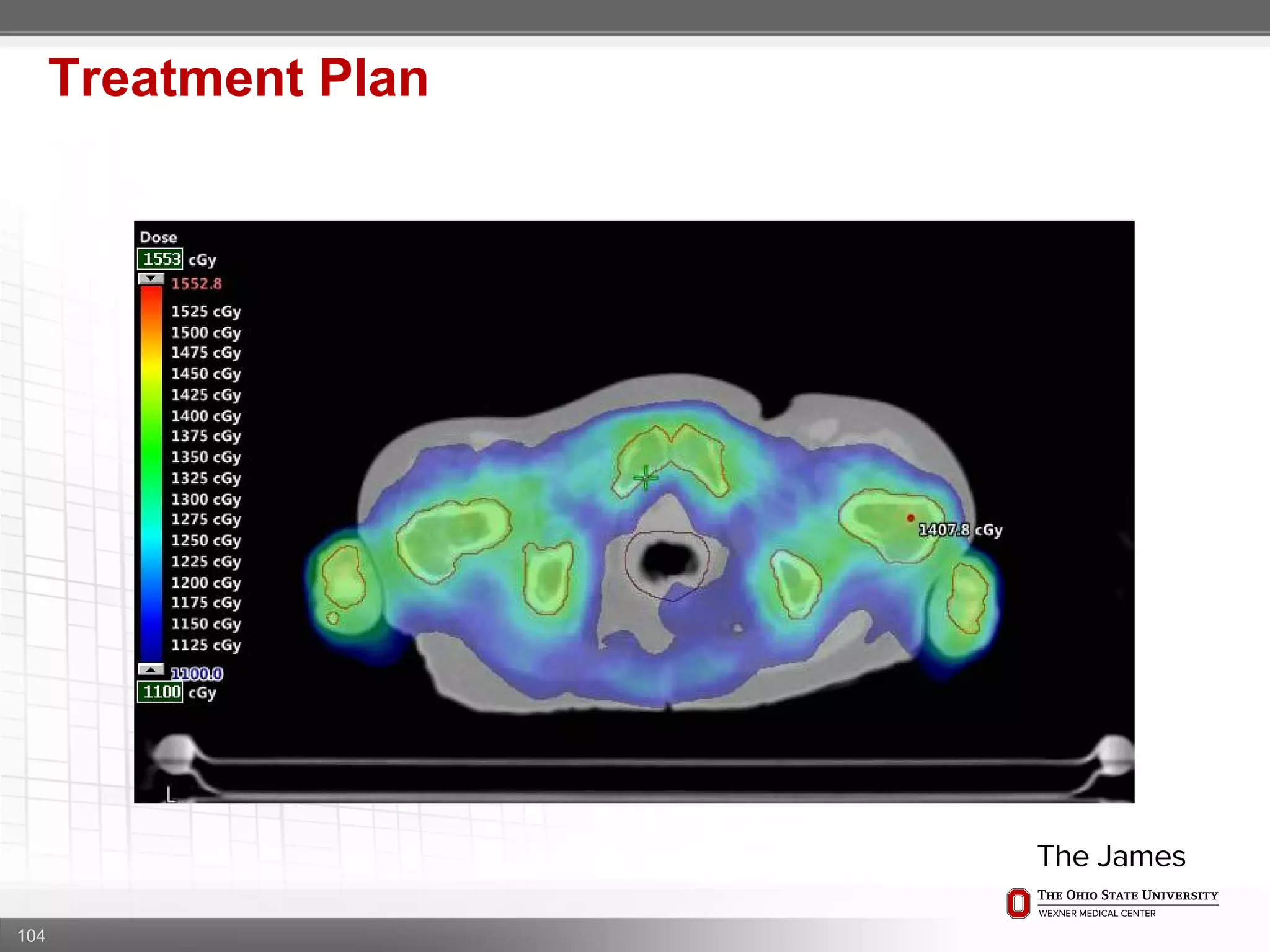Click the circular contour around the airway
This screenshot has width=1270, height=952.
pos(667,565)
